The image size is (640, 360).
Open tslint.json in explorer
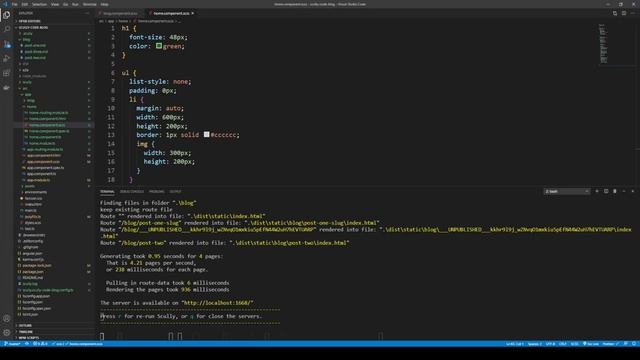(30, 314)
